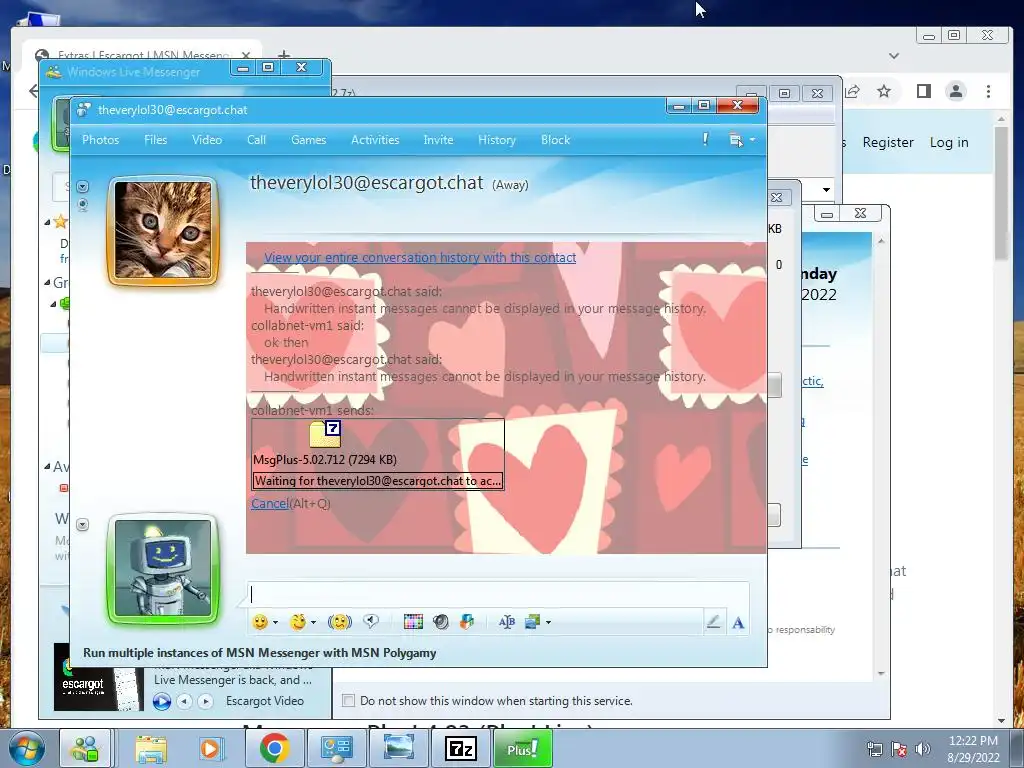1024x768 pixels.
Task: Click the volume icon in system tray
Action: coord(923,749)
